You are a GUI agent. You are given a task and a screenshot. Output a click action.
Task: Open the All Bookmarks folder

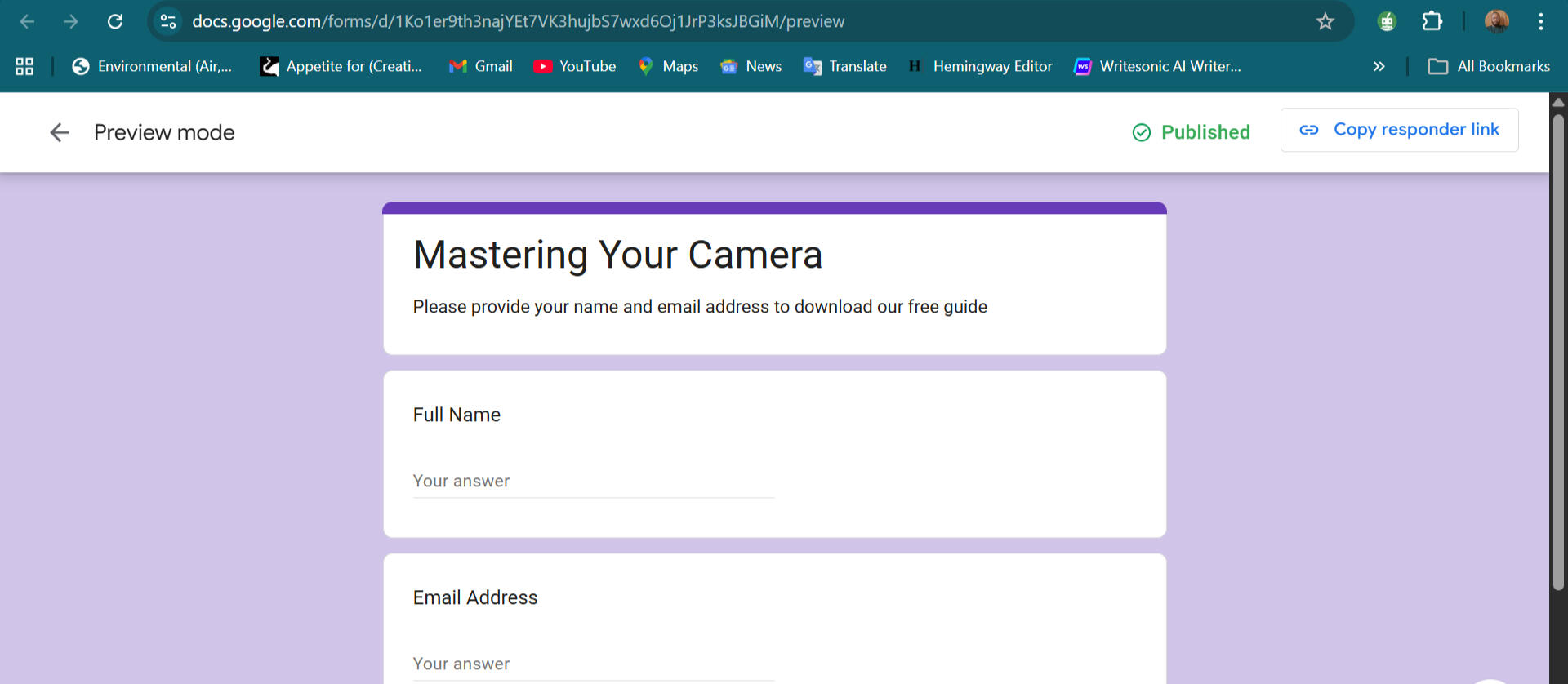click(x=1488, y=66)
